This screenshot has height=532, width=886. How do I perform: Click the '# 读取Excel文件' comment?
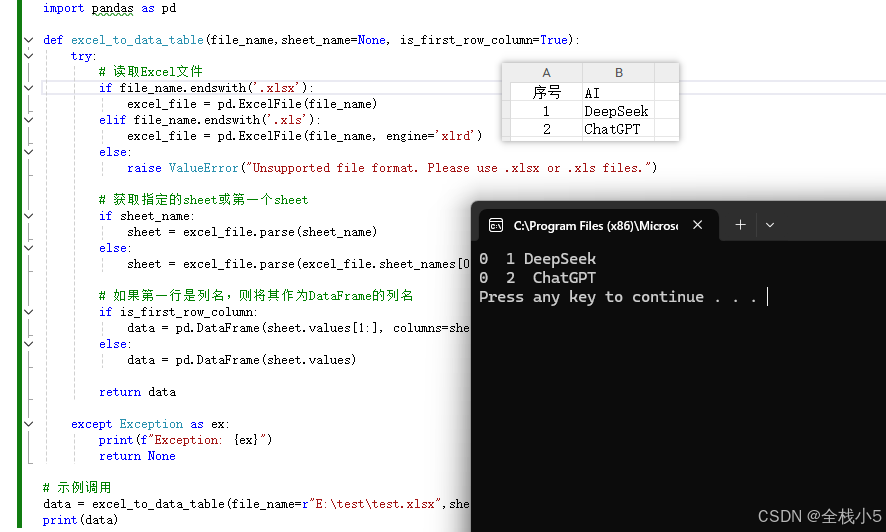coord(150,72)
